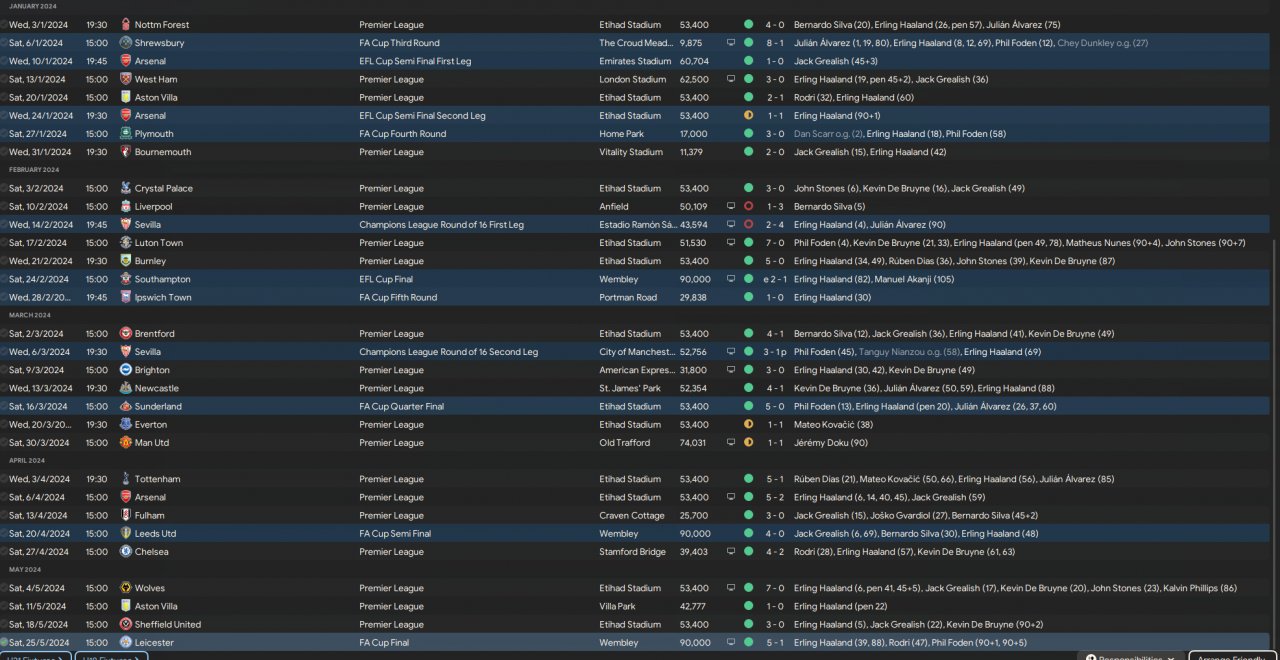
Task: Click the Sat, 25/5/2024 date cell
Action: click(x=39, y=643)
